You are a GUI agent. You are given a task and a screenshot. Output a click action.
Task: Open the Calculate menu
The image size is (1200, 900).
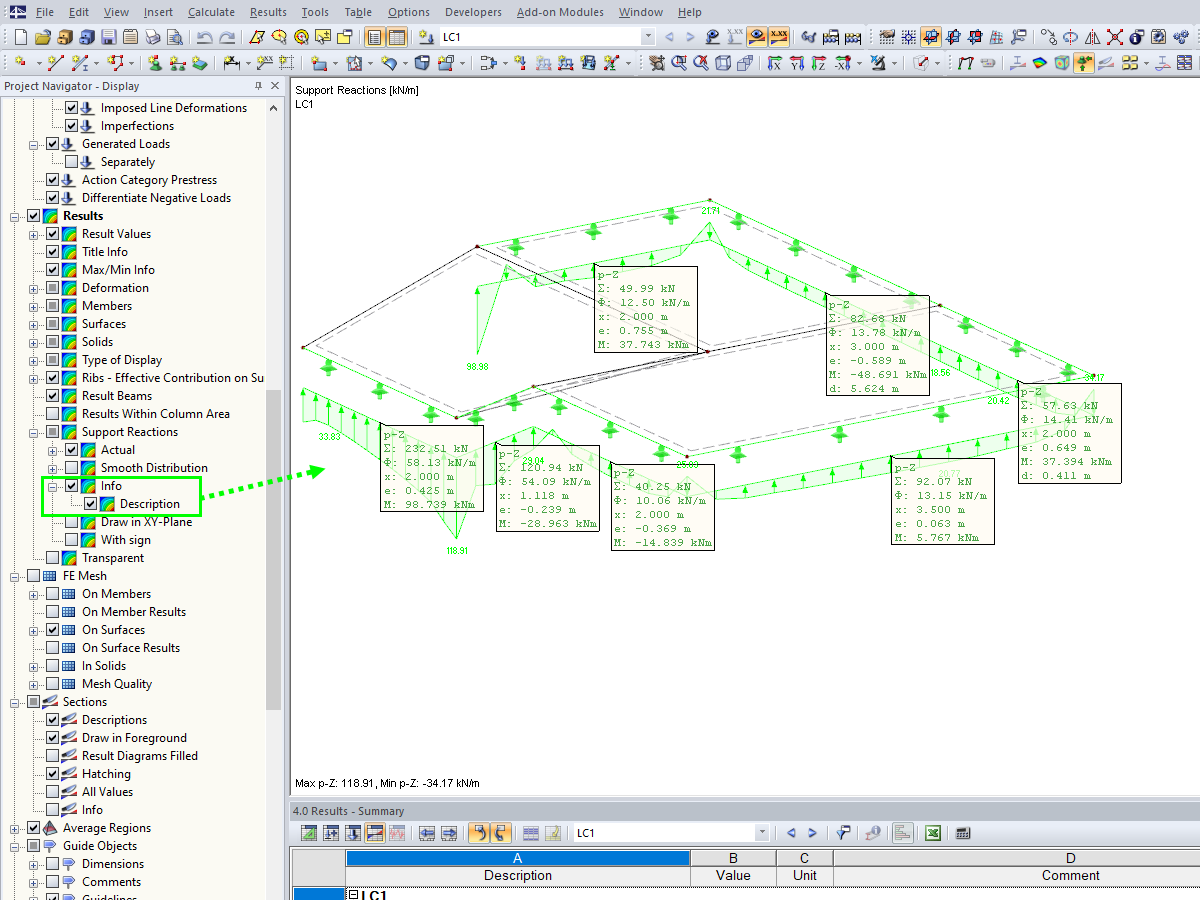click(211, 12)
